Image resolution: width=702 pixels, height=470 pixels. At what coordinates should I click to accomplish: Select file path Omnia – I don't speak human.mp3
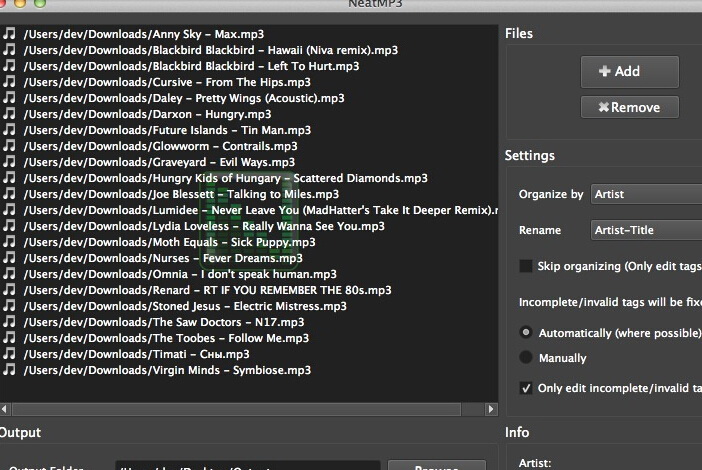tap(180, 274)
